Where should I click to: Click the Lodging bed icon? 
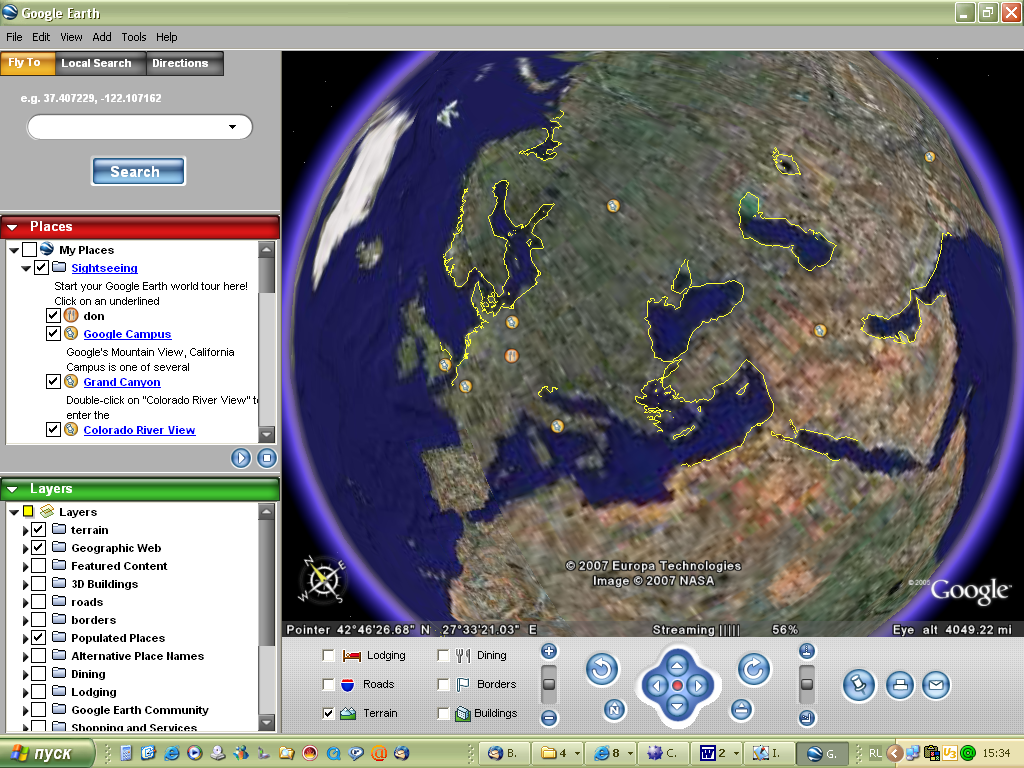(352, 656)
